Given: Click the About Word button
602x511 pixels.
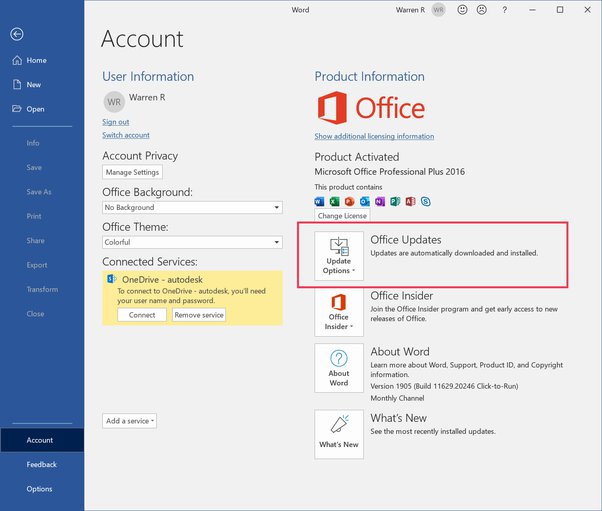Looking at the screenshot, I should [x=339, y=368].
